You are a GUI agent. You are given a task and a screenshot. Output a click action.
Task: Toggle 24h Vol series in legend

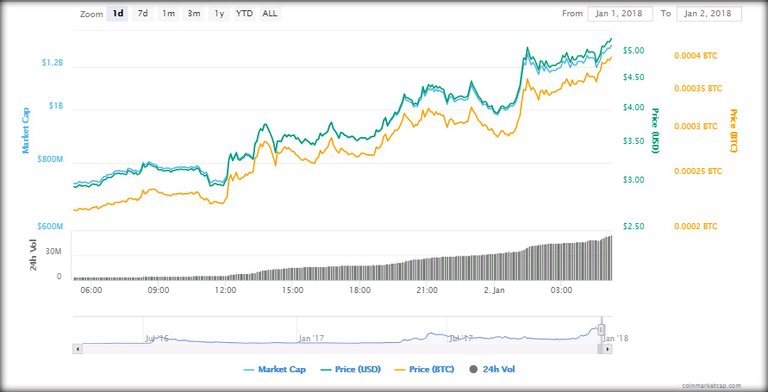[492, 369]
